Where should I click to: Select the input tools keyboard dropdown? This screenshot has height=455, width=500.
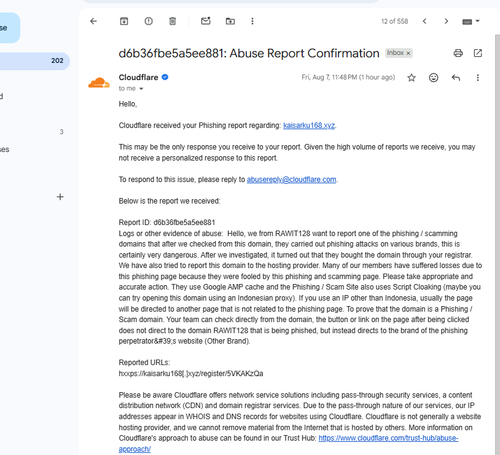tap(471, 21)
